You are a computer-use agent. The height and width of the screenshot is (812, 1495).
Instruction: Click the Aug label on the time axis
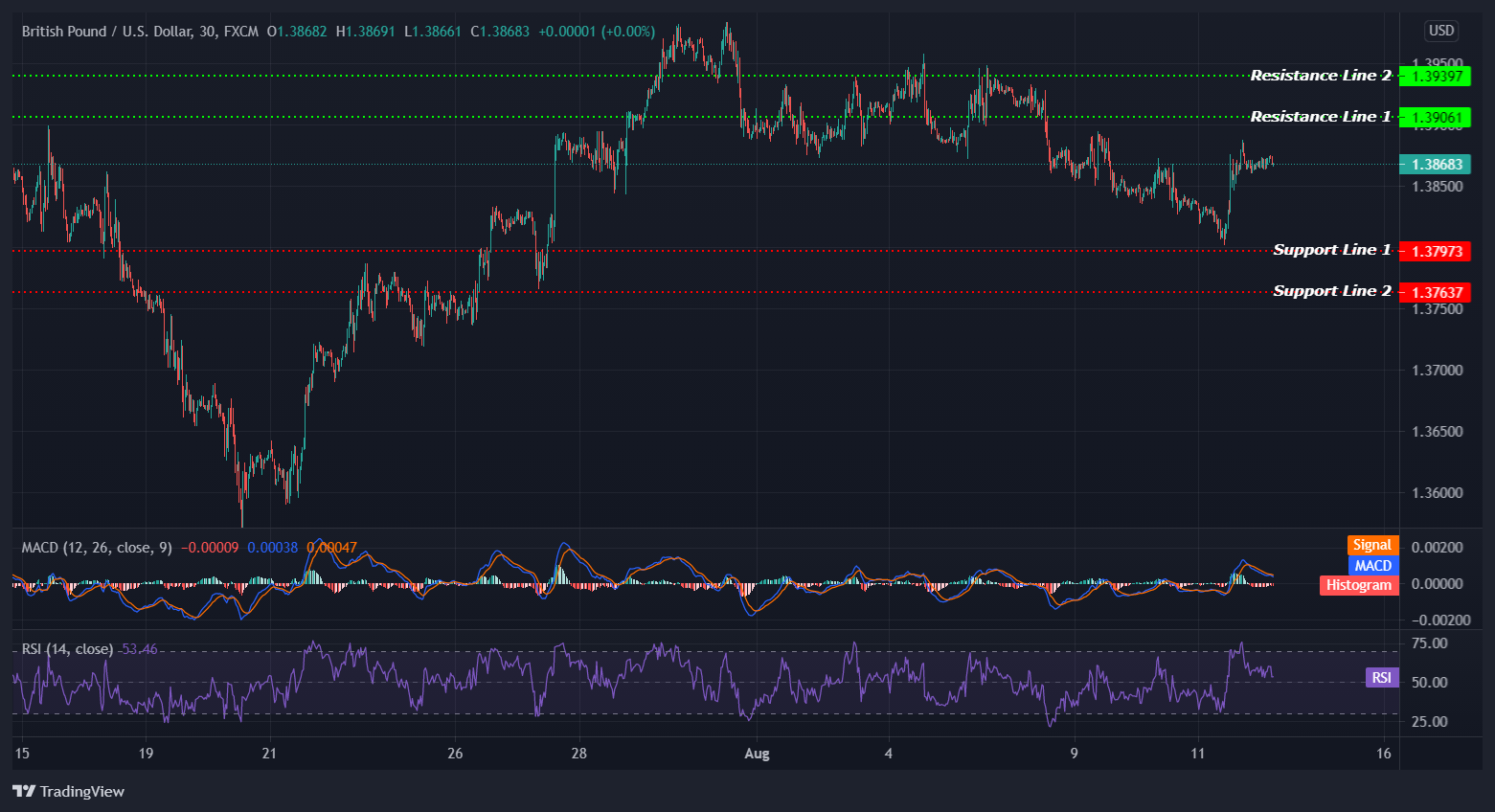pyautogui.click(x=756, y=754)
